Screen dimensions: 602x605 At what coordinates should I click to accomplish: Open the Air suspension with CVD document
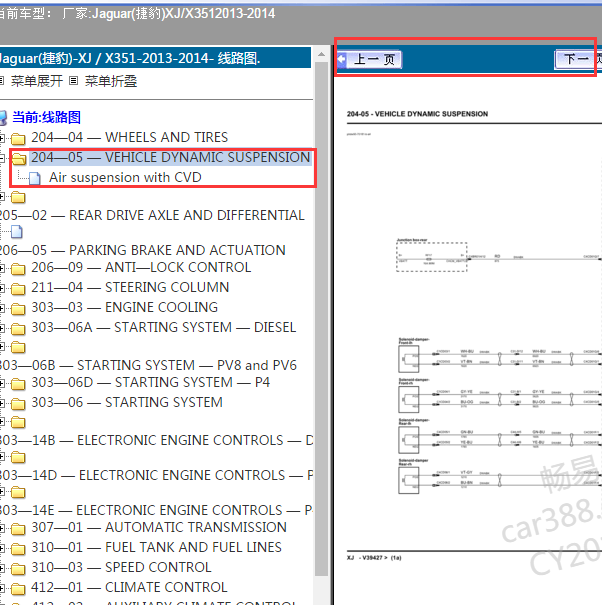(125, 177)
